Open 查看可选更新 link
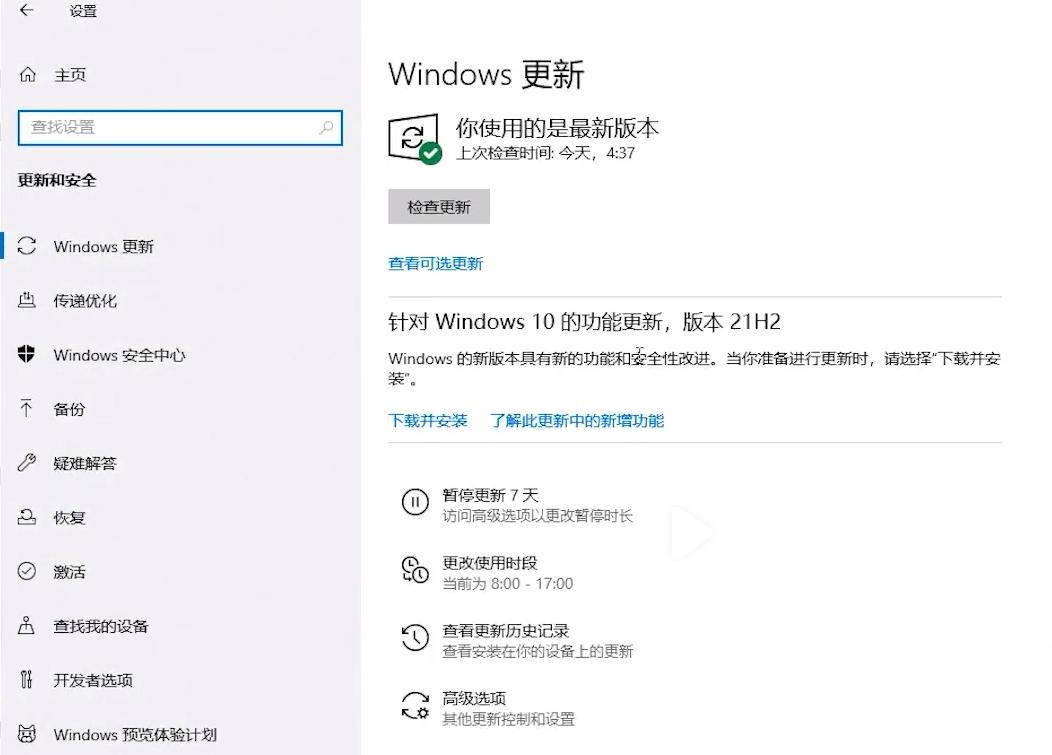Screen dimensions: 1052x755 point(437,263)
